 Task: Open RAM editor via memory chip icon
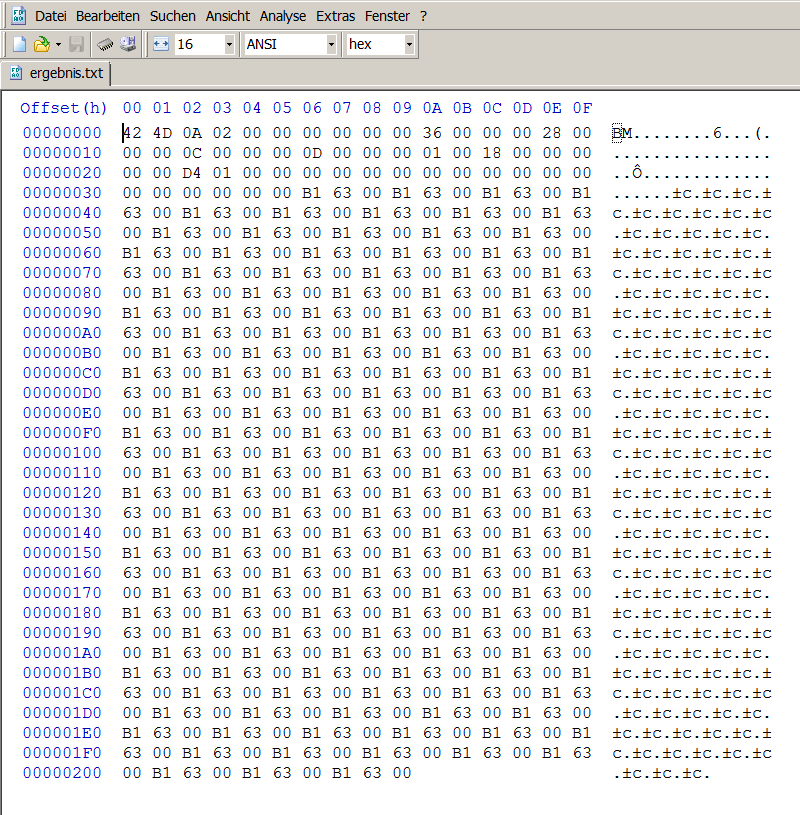click(106, 45)
